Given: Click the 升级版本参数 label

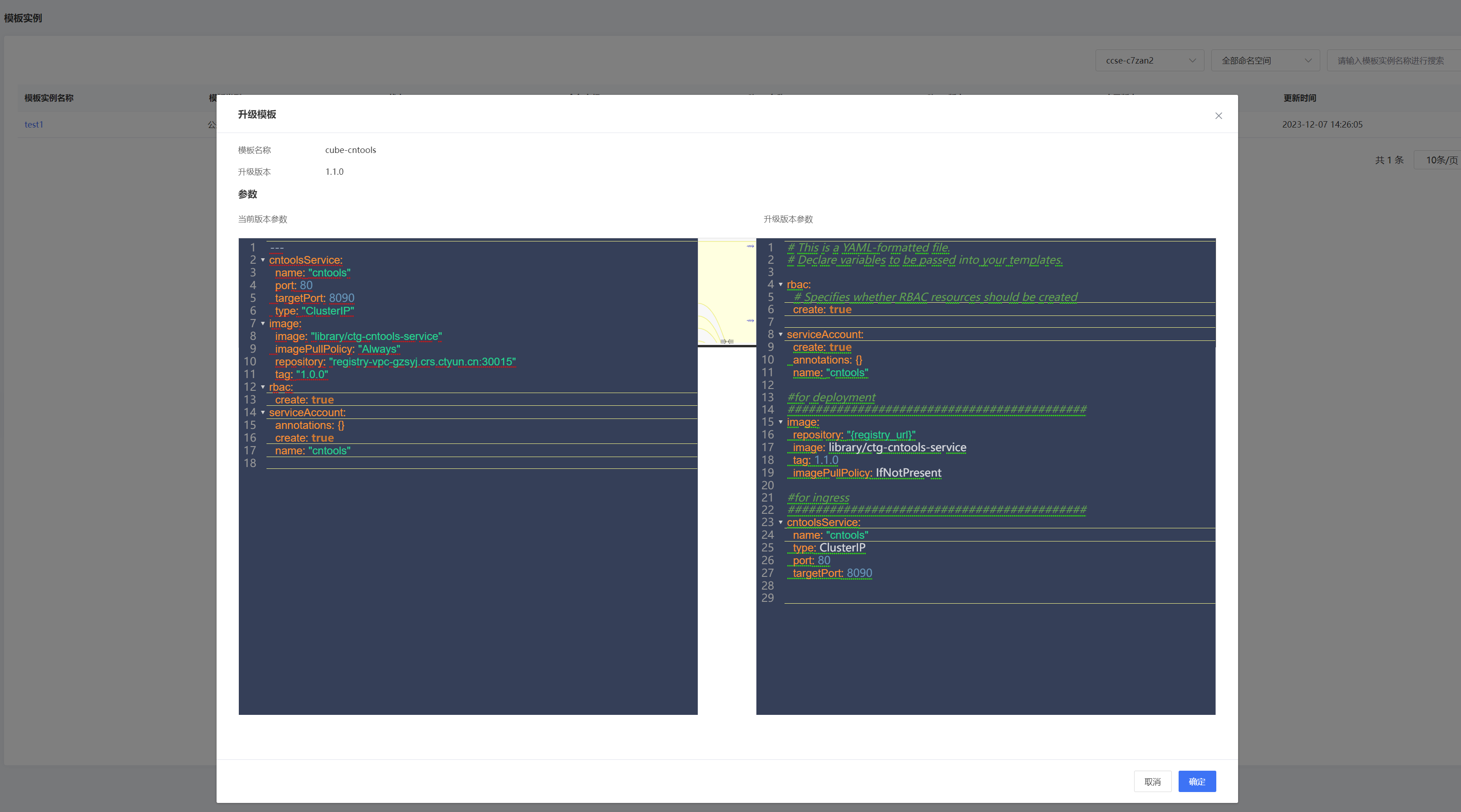Looking at the screenshot, I should (788, 219).
